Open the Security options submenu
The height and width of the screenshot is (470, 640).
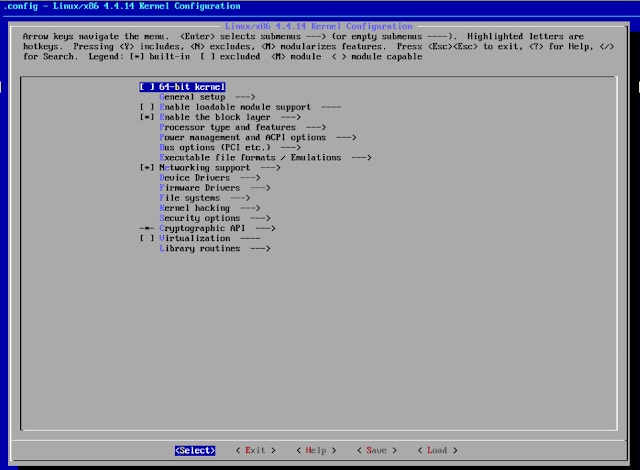(215, 218)
